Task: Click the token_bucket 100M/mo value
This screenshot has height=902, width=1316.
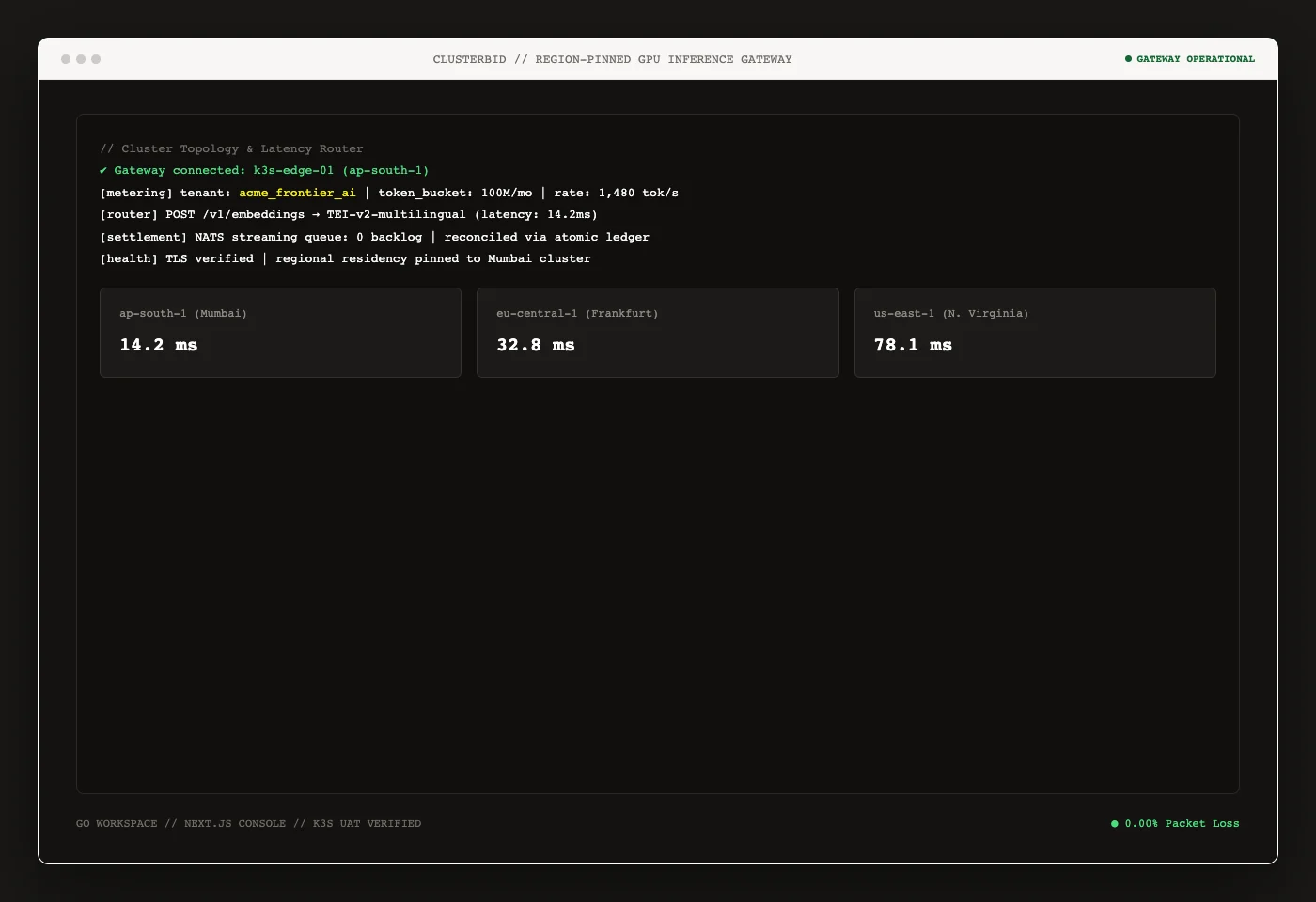Action: 455,193
